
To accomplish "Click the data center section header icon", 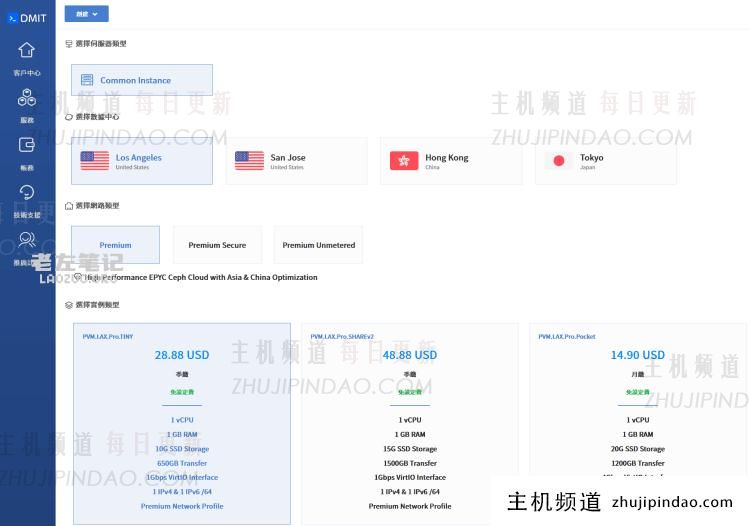I will coord(69,117).
